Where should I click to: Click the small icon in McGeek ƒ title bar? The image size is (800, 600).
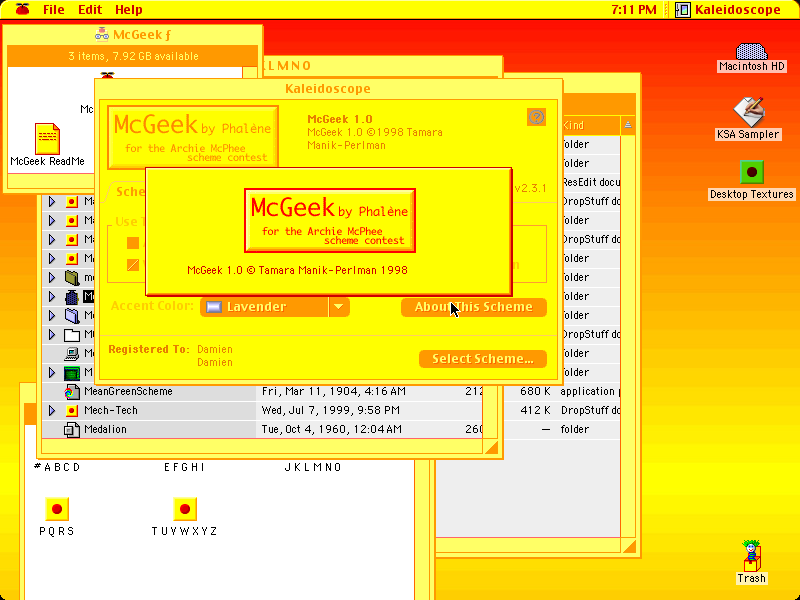(x=102, y=34)
